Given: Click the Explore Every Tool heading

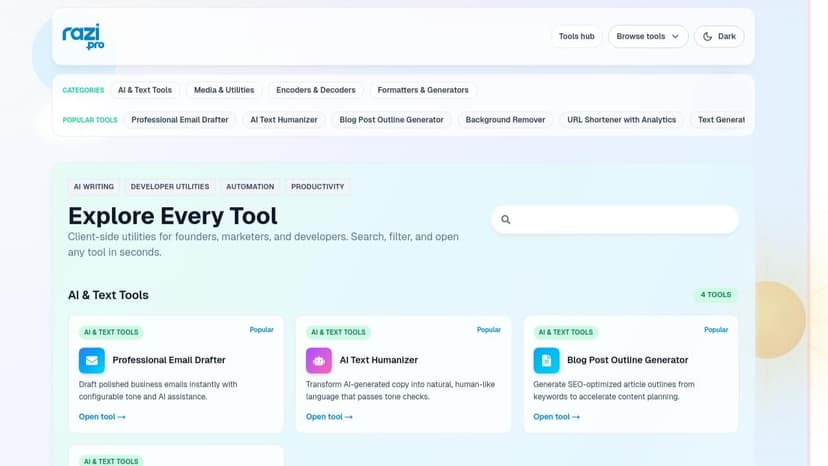Looking at the screenshot, I should coord(173,216).
